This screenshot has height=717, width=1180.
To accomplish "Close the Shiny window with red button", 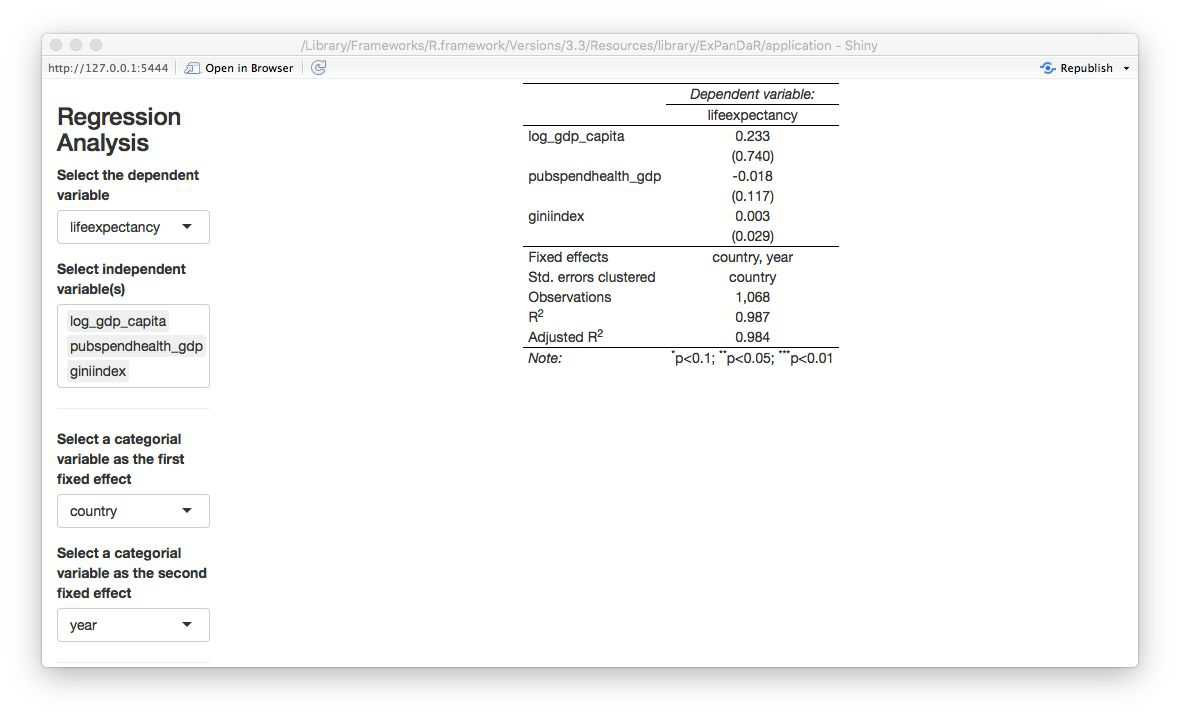I will pos(56,45).
